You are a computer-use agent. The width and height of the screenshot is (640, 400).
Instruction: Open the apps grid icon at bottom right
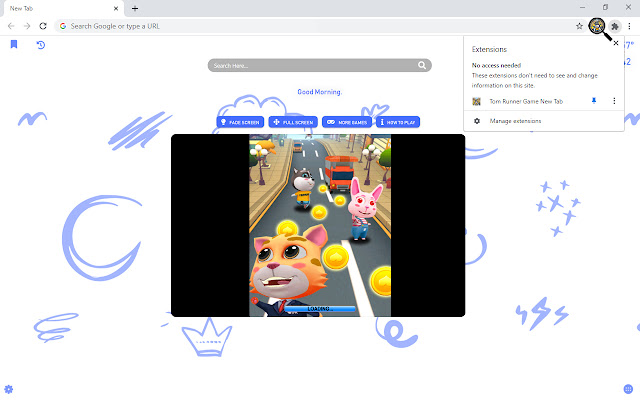[628, 389]
